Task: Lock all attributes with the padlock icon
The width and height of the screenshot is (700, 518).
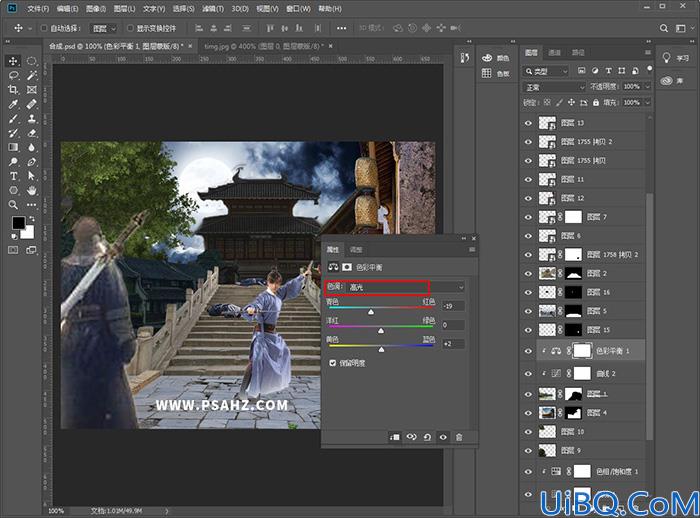Action: (596, 103)
